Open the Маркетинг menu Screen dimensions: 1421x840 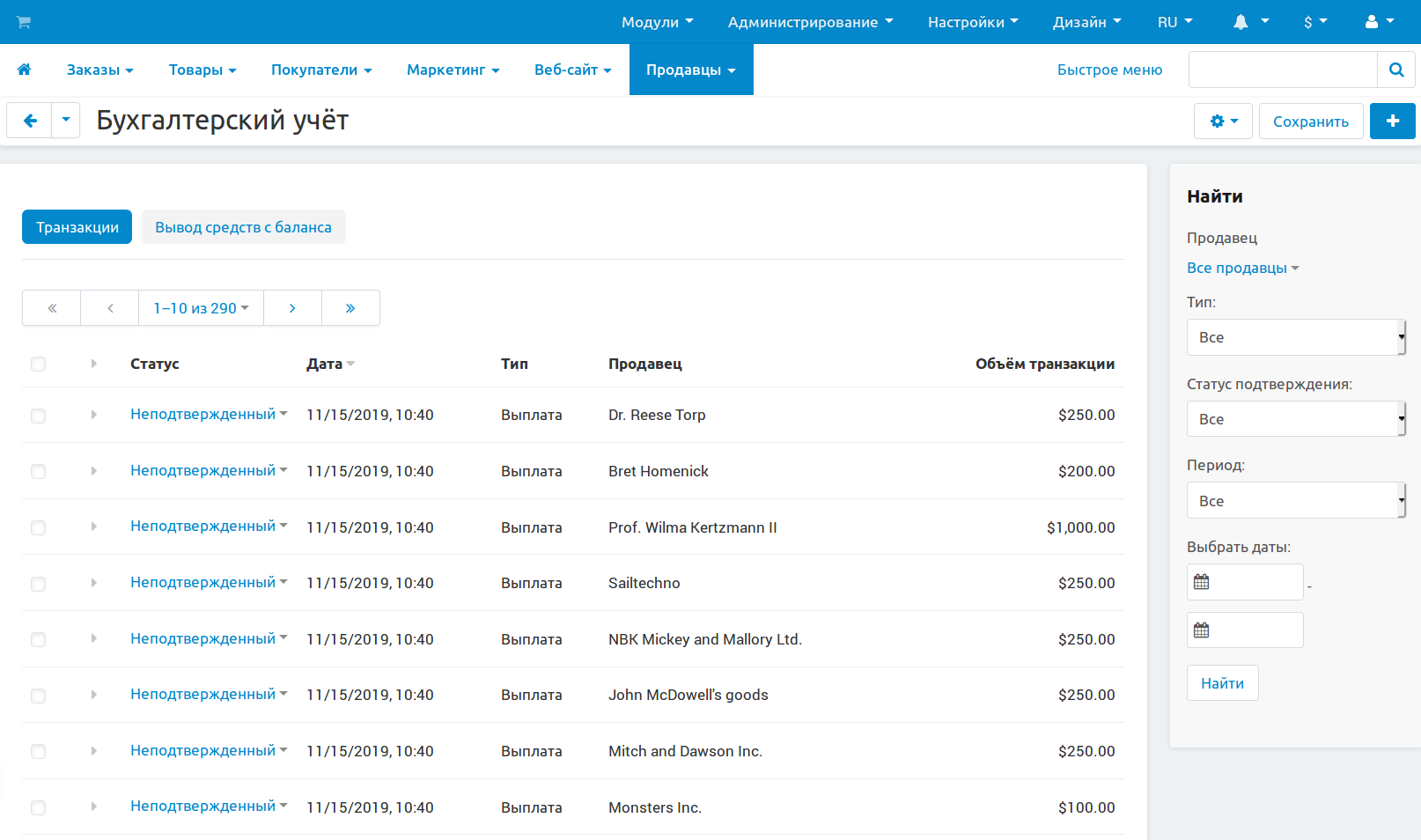pos(453,70)
